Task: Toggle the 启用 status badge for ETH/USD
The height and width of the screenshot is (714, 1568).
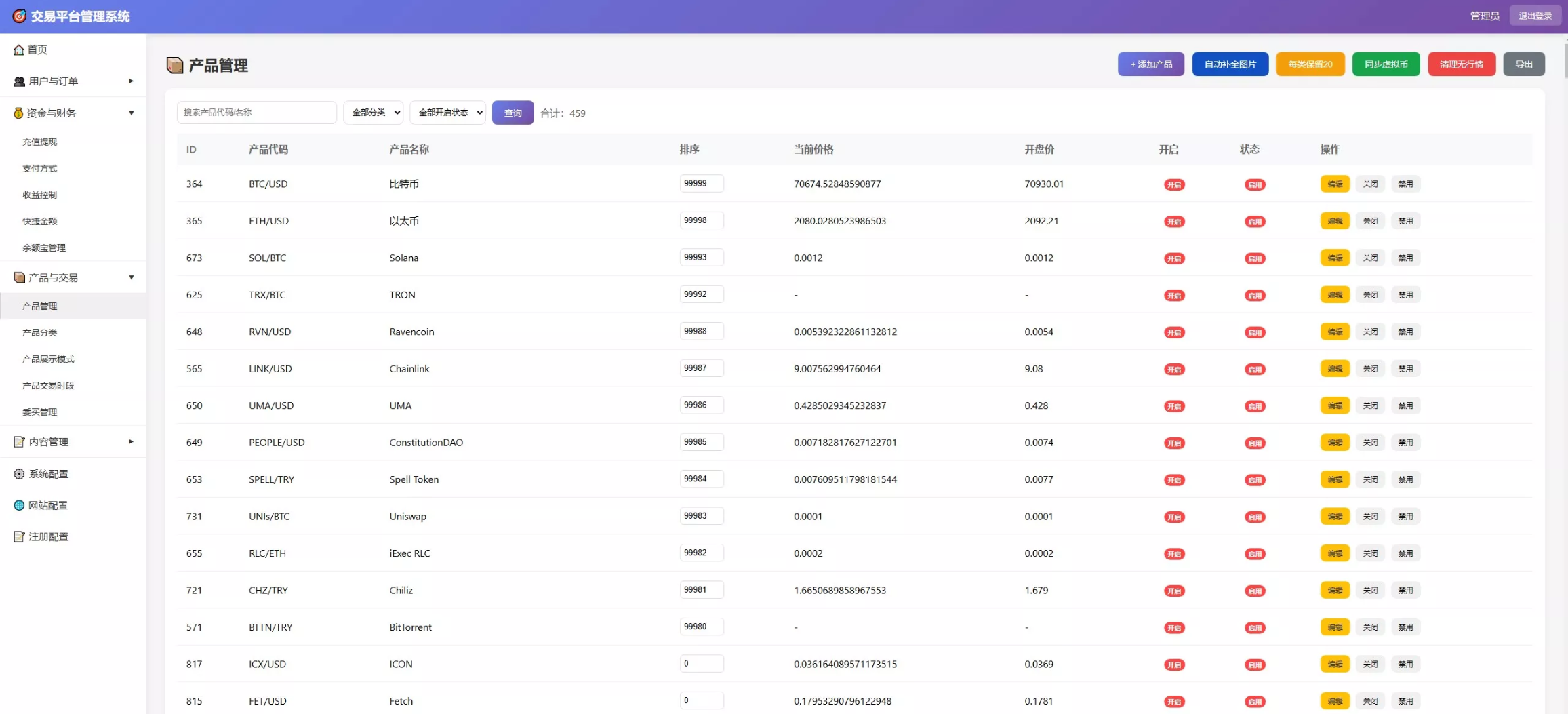Action: tap(1254, 222)
